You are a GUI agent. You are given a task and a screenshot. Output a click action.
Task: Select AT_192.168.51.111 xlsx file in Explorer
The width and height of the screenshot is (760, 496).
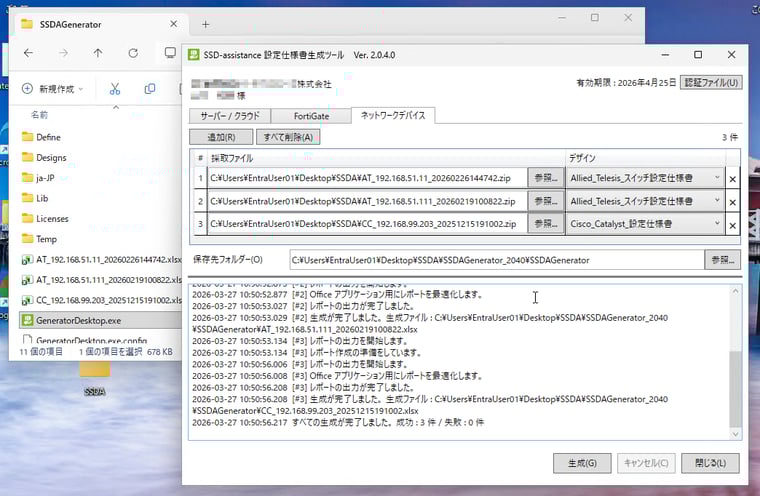[x=101, y=280]
